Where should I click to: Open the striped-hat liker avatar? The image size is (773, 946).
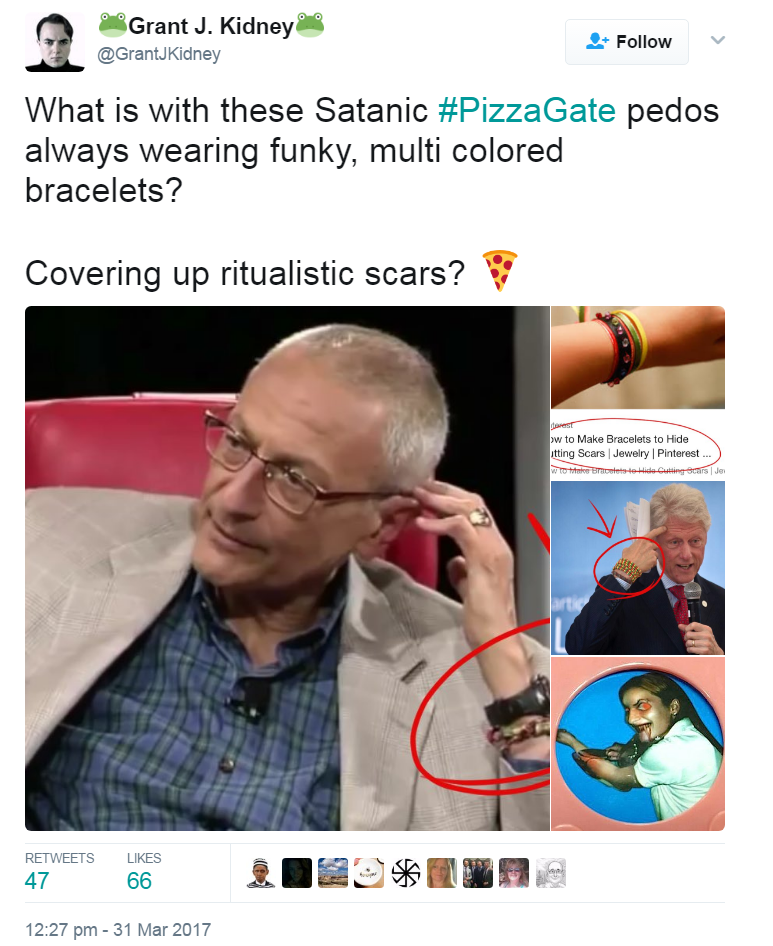261,873
